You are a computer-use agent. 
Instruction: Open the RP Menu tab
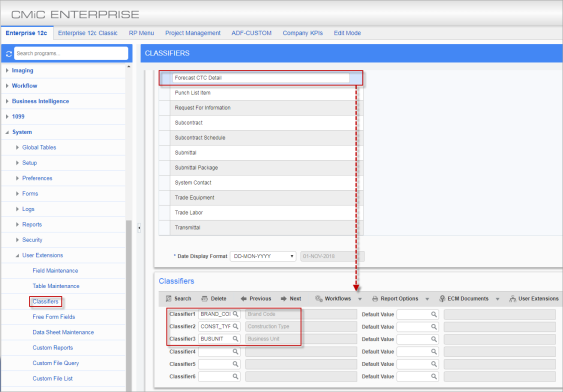[x=141, y=33]
